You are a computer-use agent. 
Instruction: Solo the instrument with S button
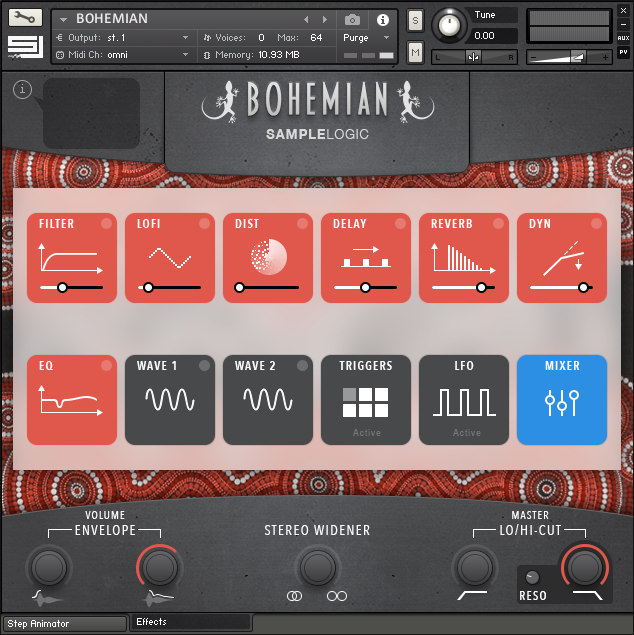415,22
